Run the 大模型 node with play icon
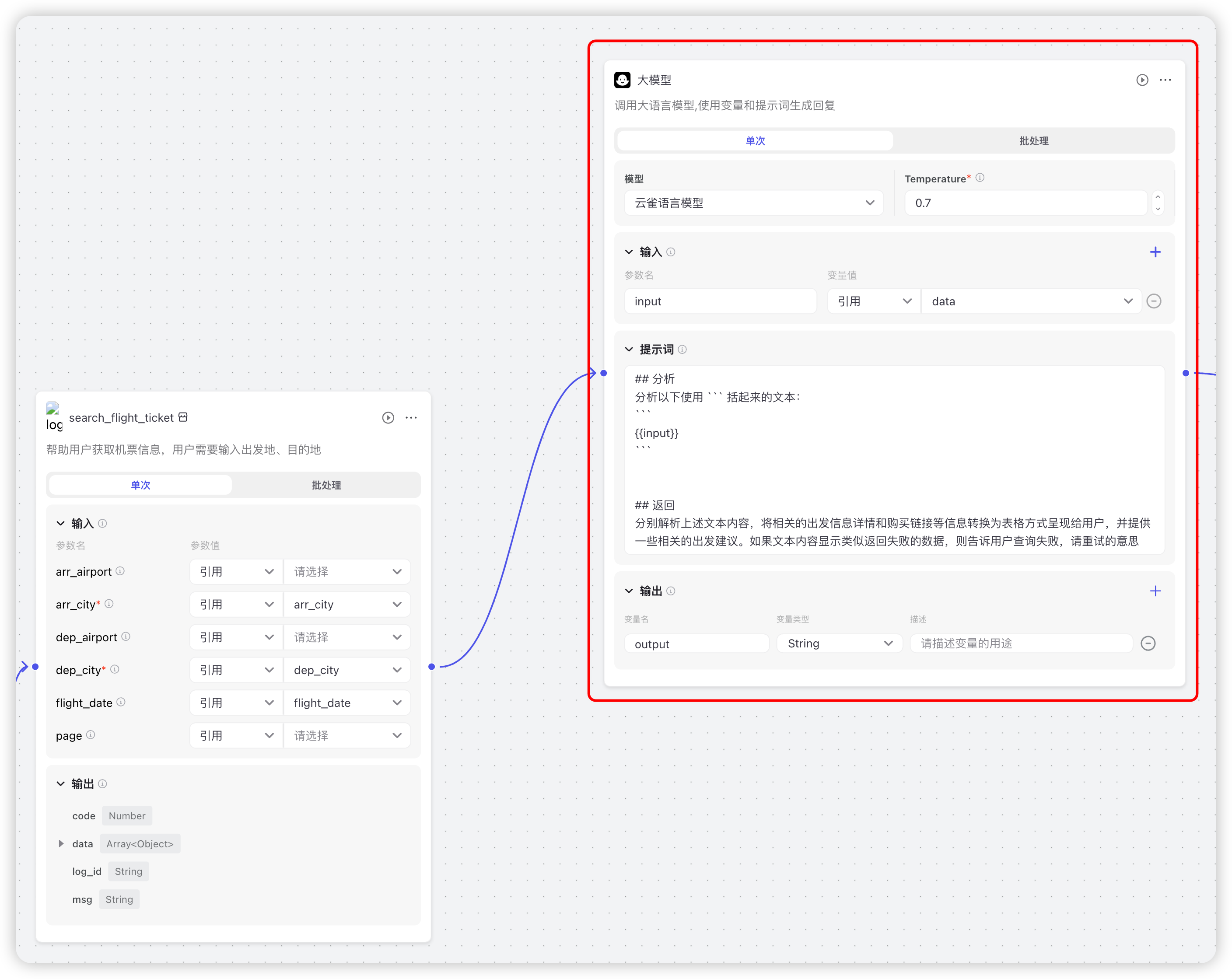The width and height of the screenshot is (1232, 979). [1142, 80]
